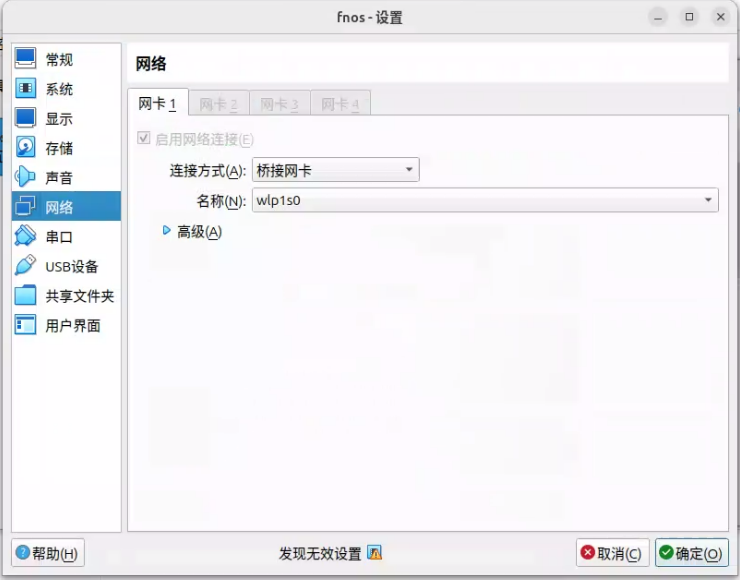
Task: Open the 连接方式 dropdown showing 桥接网卡
Action: pos(336,170)
